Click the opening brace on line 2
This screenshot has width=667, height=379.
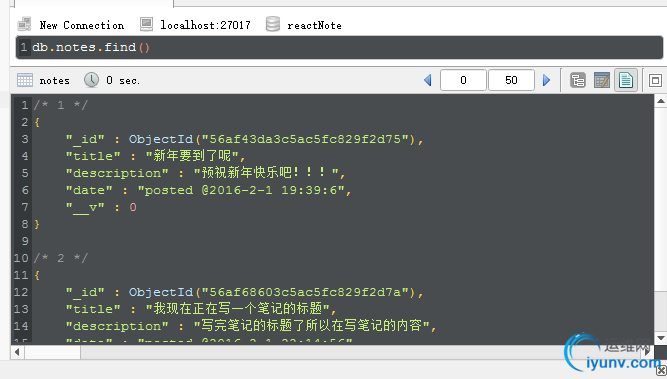coord(37,122)
